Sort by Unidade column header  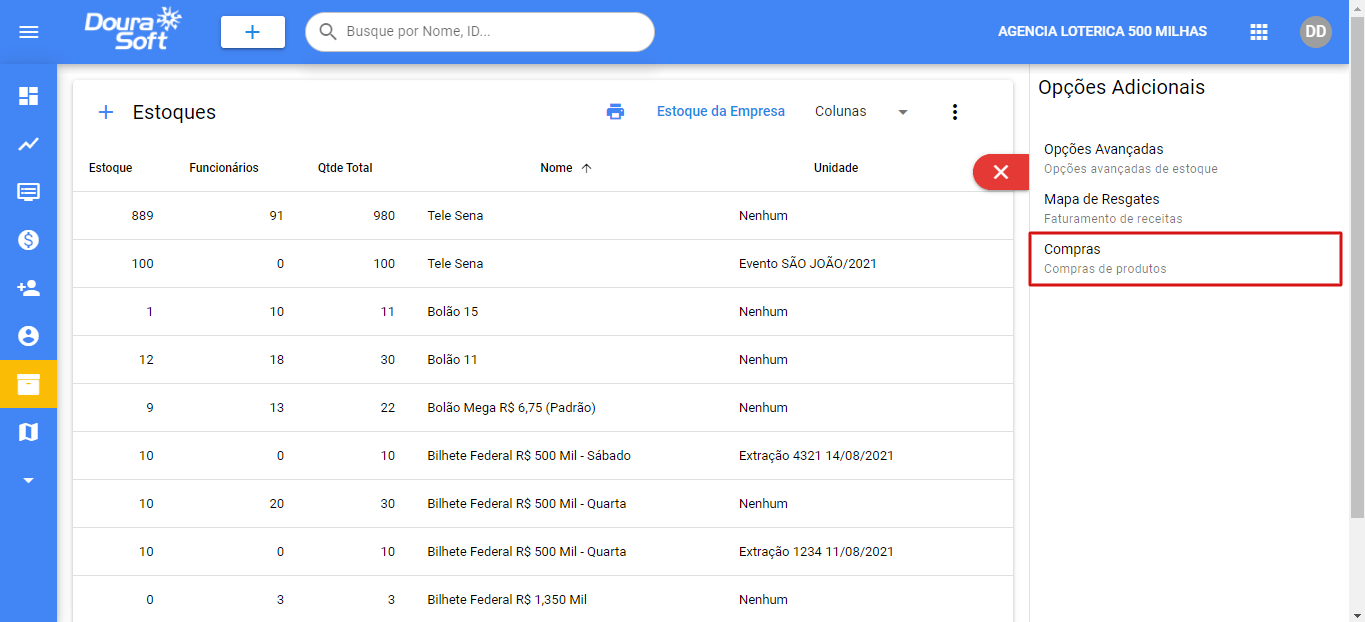tap(836, 168)
